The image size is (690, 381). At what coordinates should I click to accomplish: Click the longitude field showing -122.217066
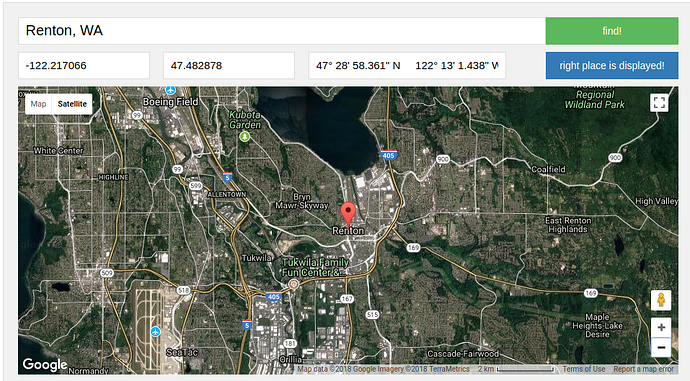(x=84, y=66)
